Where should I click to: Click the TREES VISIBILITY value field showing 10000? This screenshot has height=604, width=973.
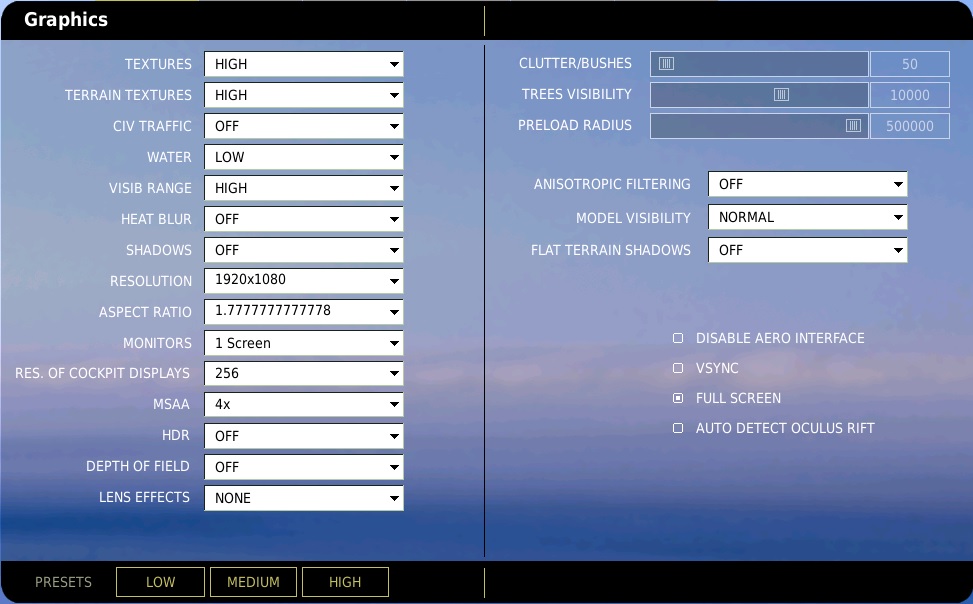click(910, 95)
